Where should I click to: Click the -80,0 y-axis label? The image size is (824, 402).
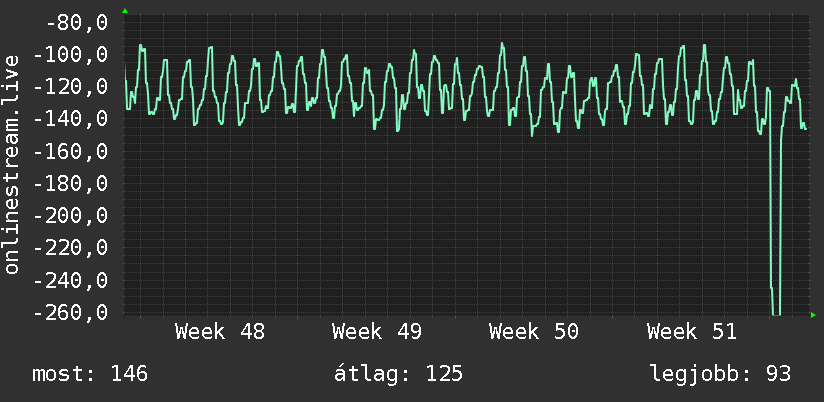click(x=77, y=23)
